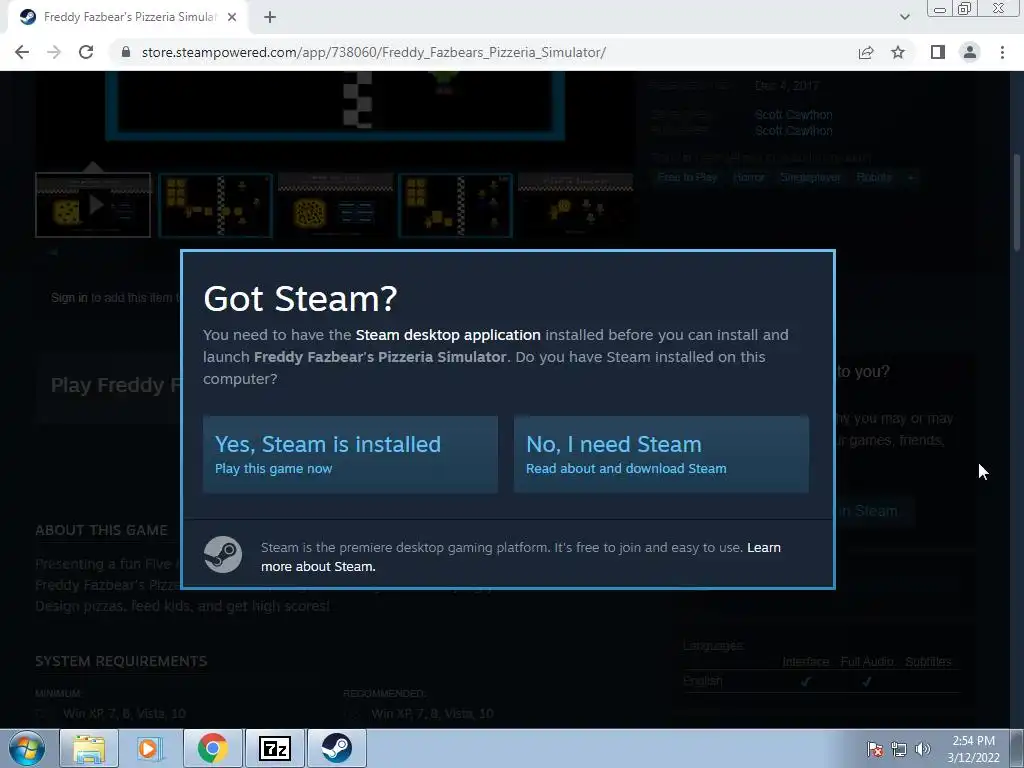Open Steam from the taskbar

[x=336, y=748]
